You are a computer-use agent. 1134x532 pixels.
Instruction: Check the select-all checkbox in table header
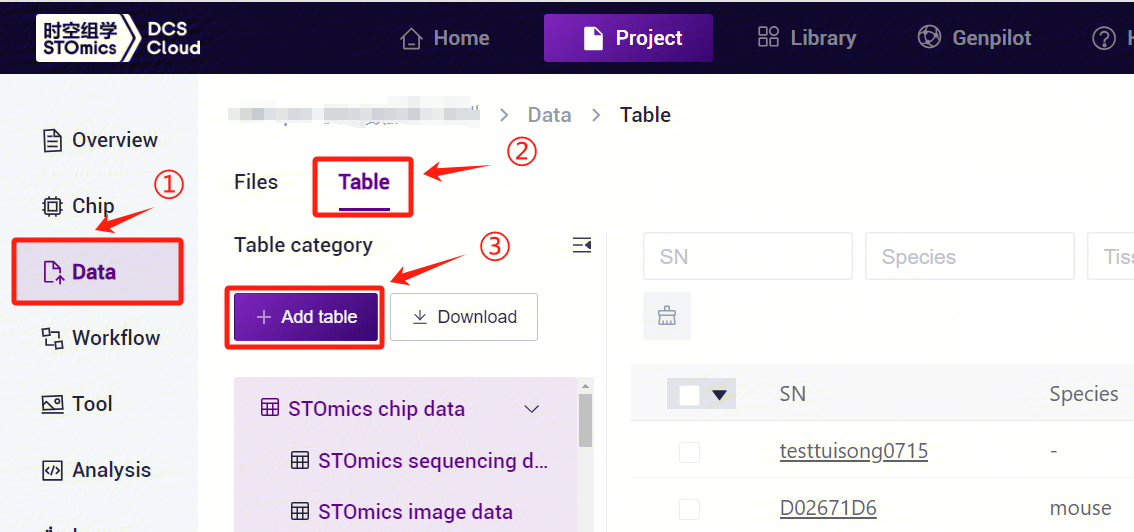[689, 395]
